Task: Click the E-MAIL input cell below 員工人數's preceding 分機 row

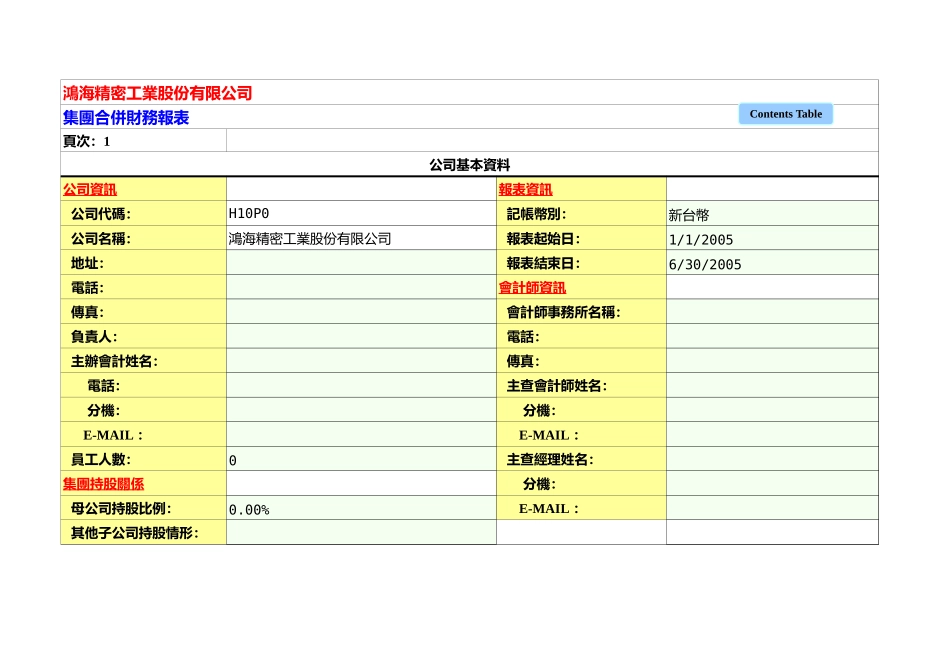Action: [361, 434]
